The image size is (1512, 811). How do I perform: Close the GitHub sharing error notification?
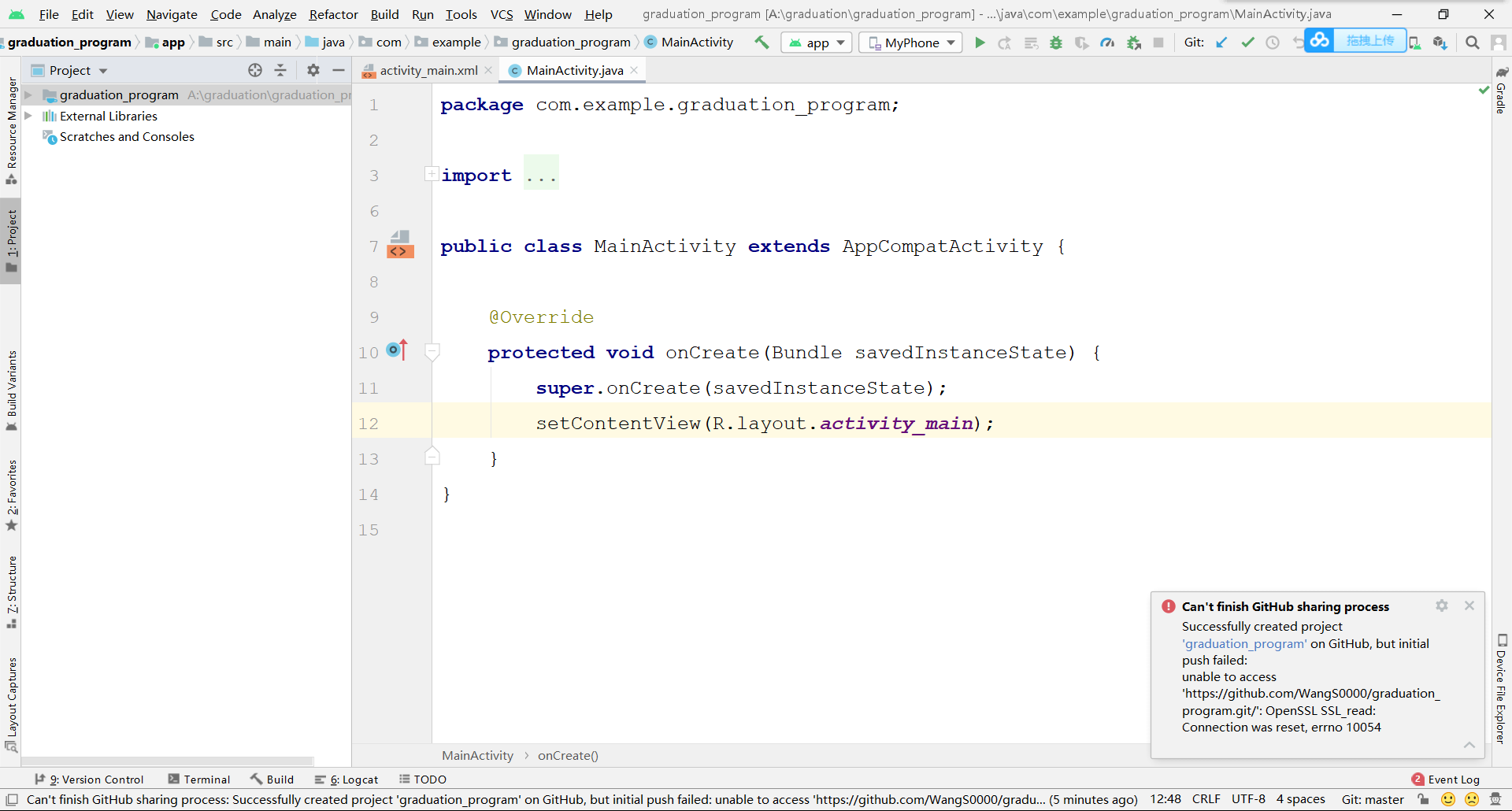point(1469,605)
